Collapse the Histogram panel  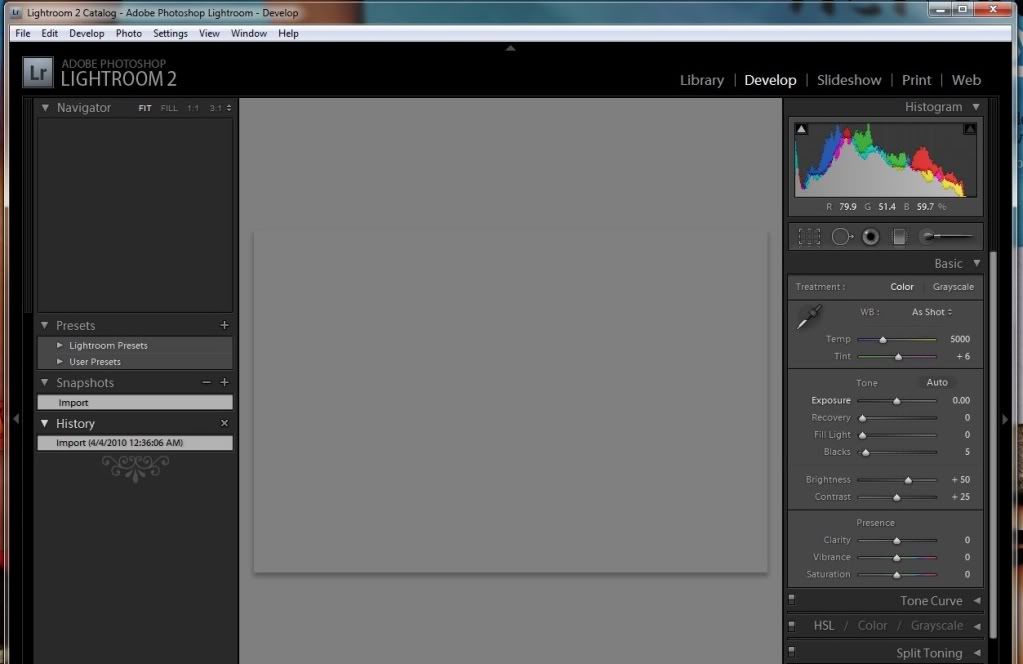[976, 107]
